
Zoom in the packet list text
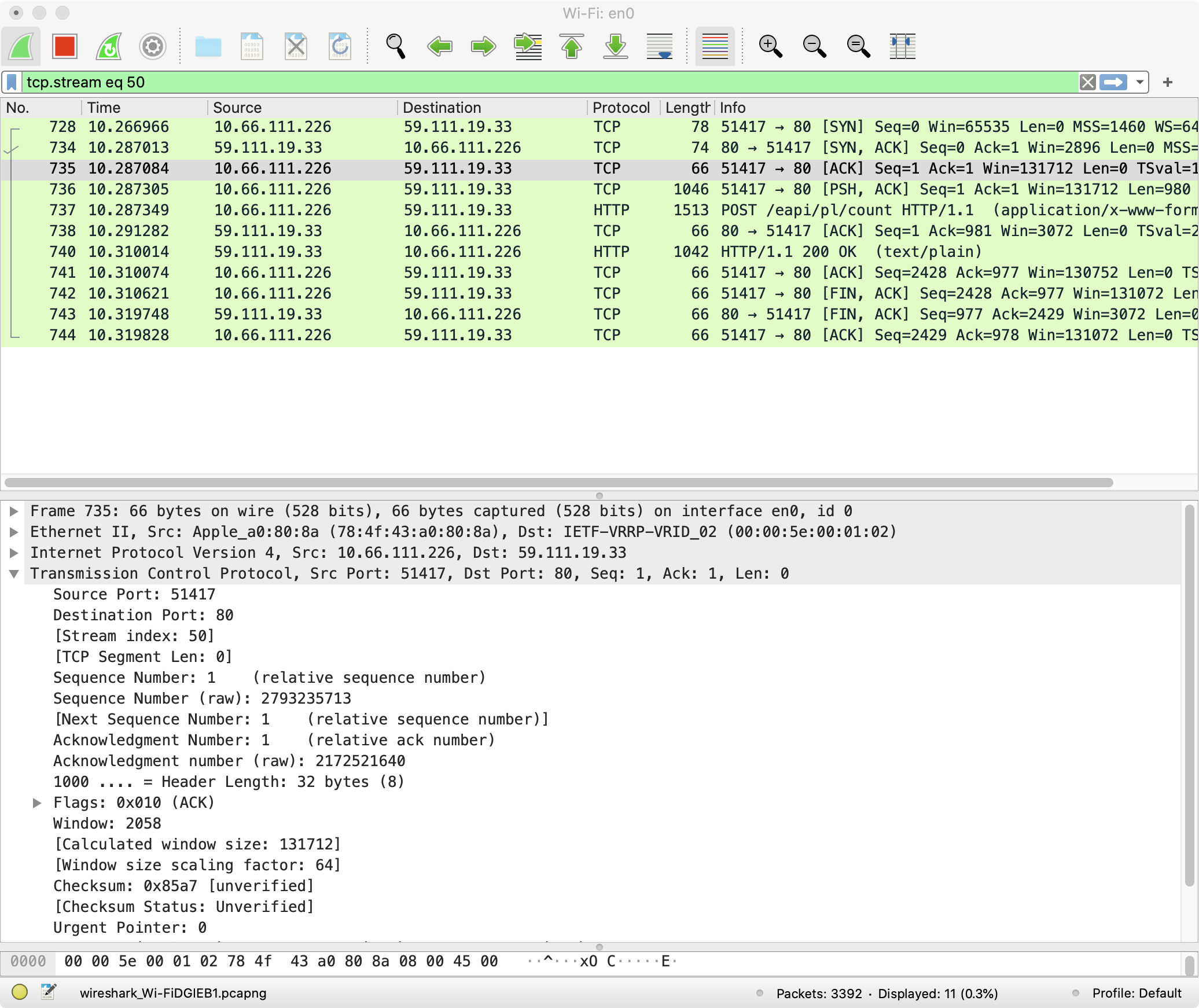[x=770, y=46]
